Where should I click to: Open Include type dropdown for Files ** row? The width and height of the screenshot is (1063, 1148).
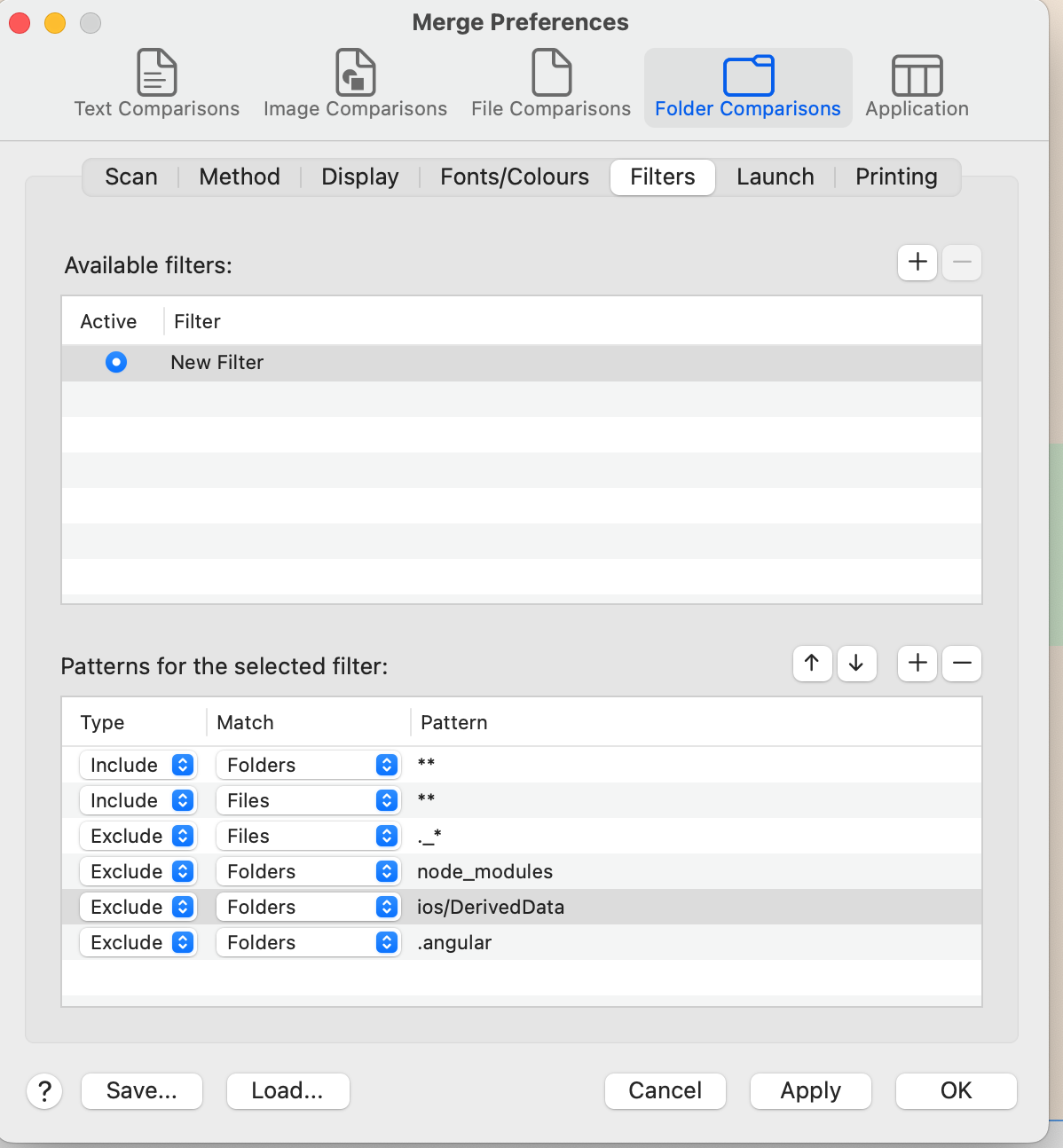(138, 800)
